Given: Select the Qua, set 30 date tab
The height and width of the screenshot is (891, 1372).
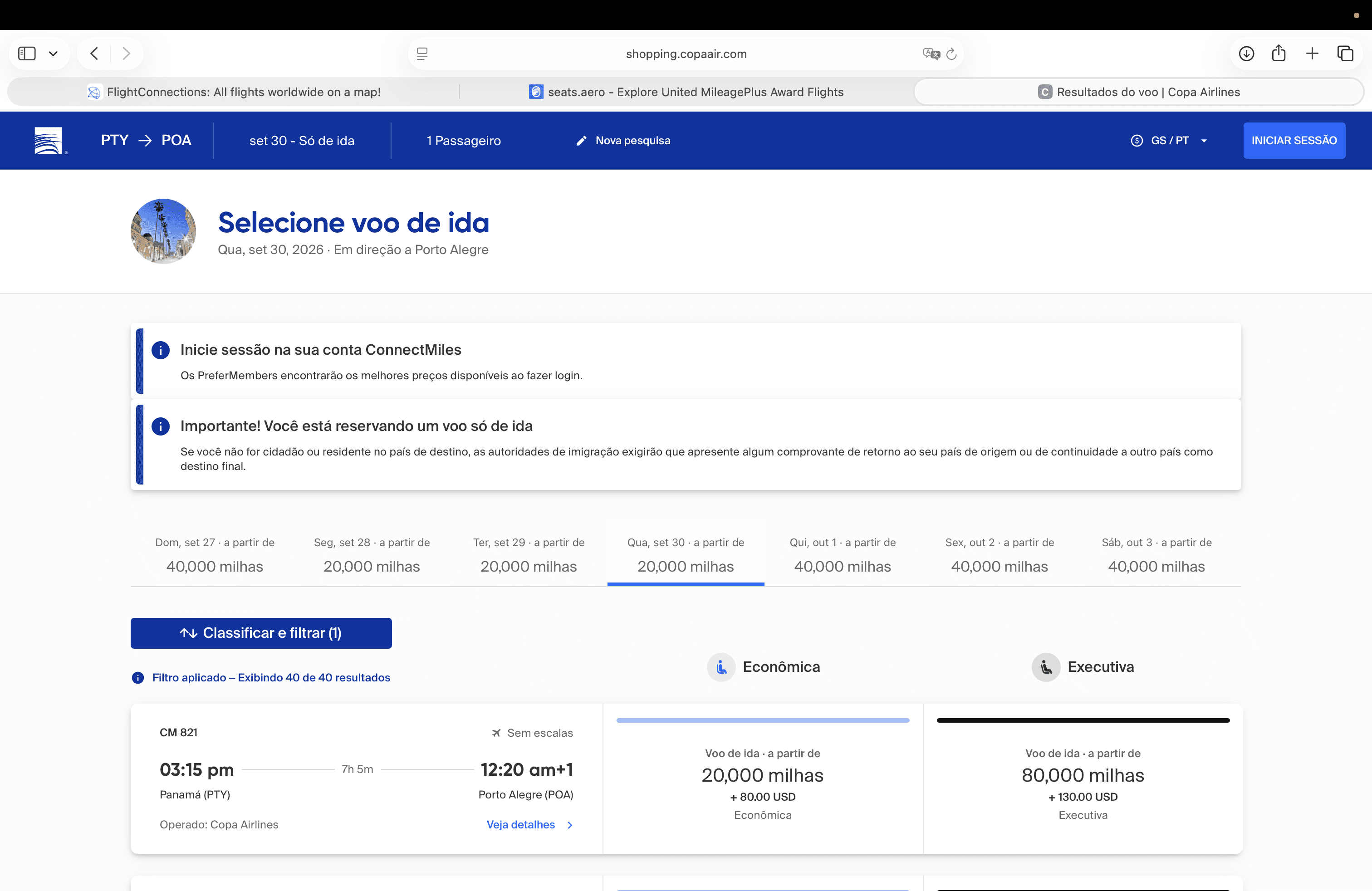Looking at the screenshot, I should (686, 555).
